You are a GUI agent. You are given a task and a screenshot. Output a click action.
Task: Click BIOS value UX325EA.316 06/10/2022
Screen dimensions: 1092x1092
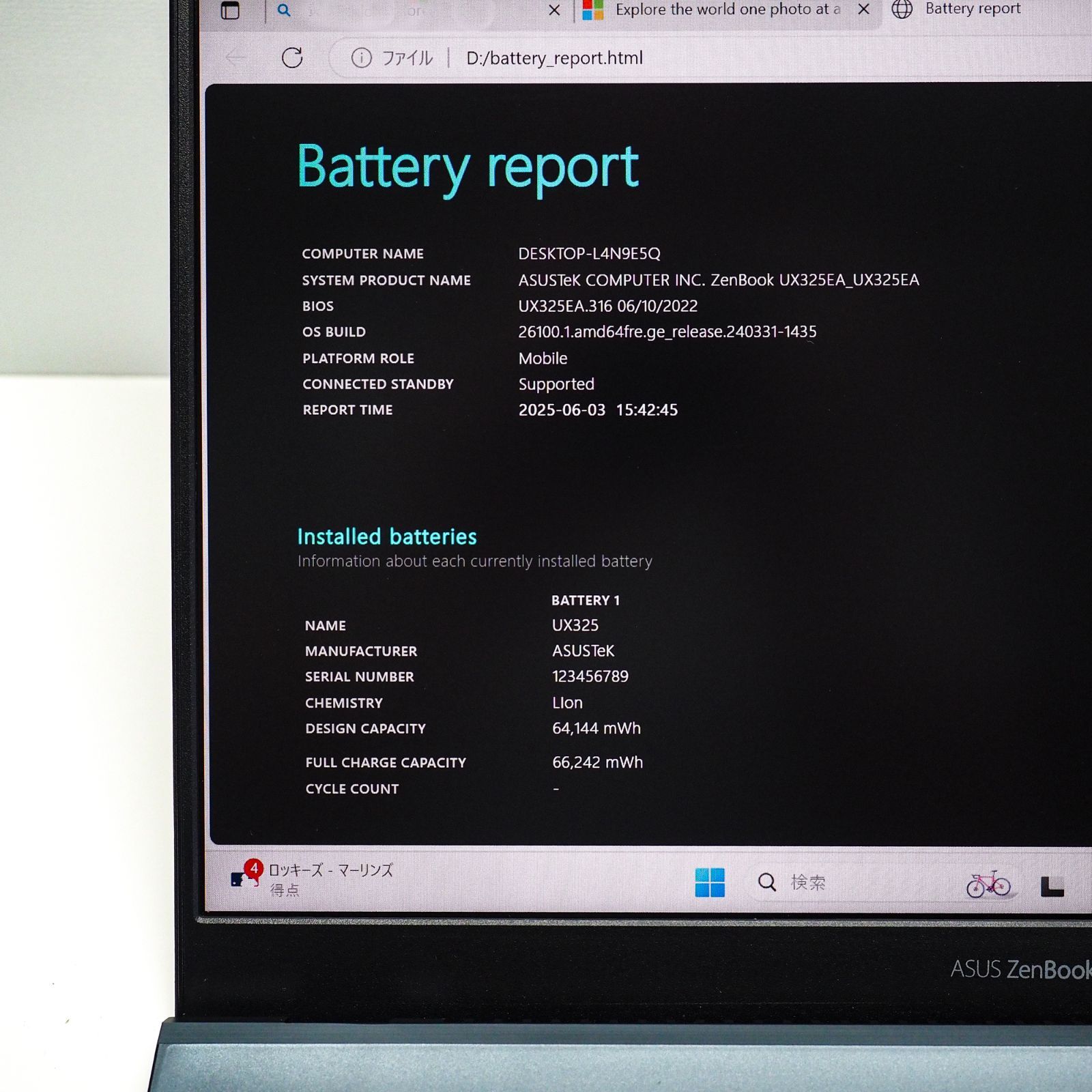[x=607, y=306]
